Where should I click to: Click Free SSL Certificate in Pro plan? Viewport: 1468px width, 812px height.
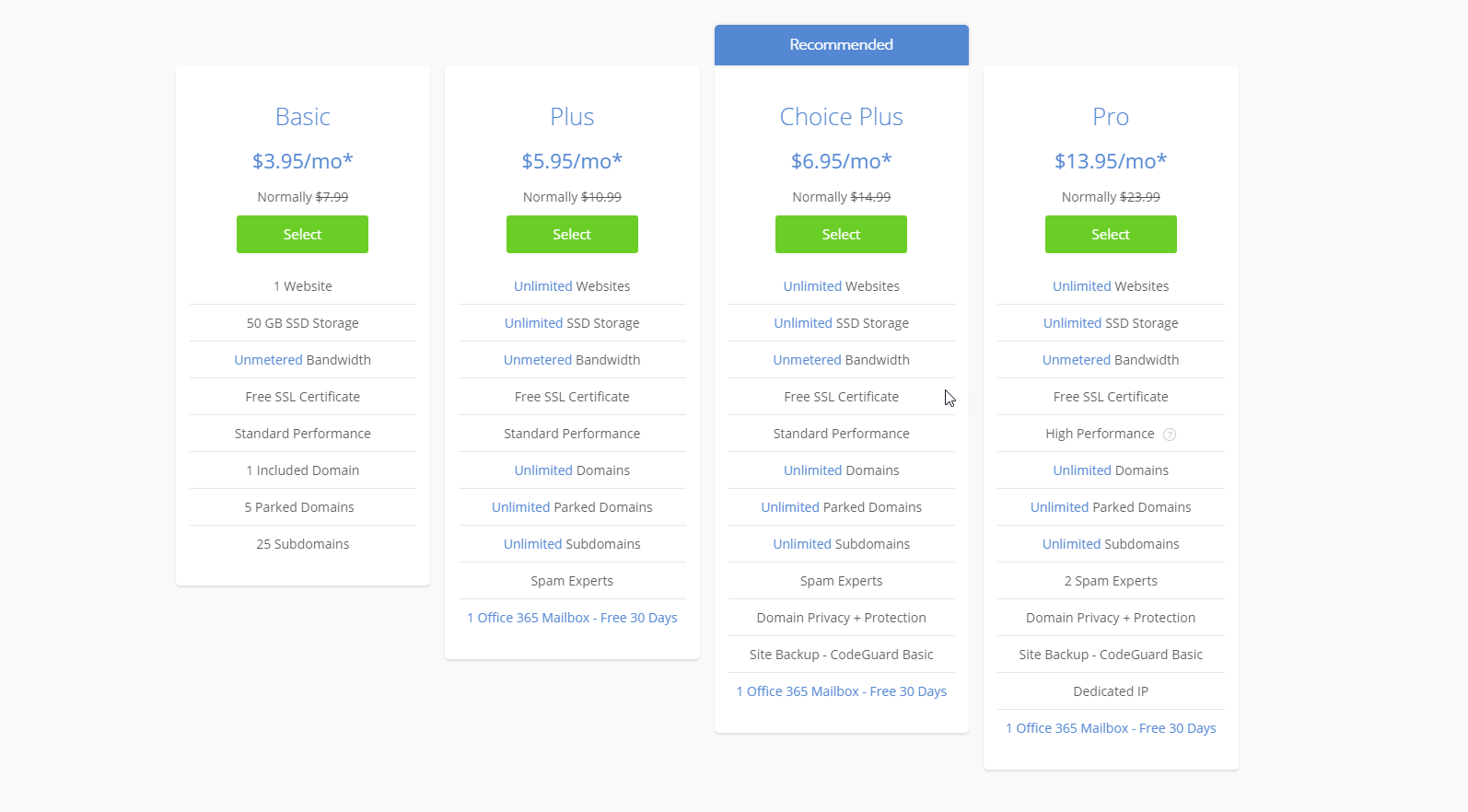click(x=1111, y=397)
